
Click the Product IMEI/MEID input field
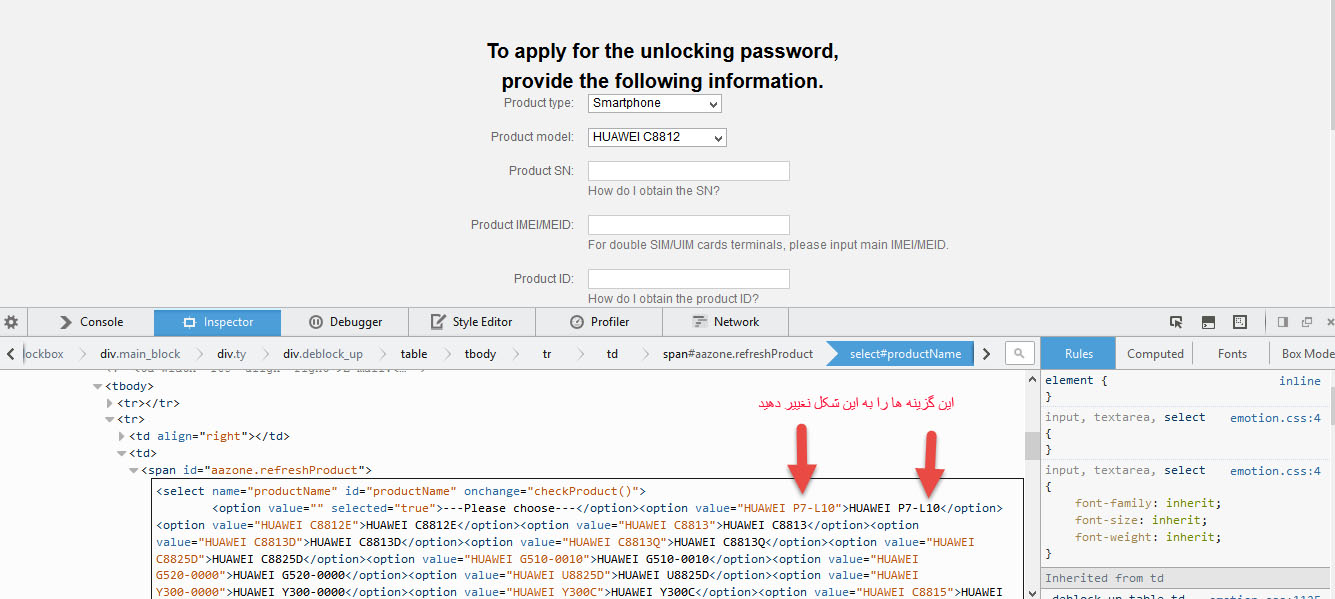tap(688, 225)
